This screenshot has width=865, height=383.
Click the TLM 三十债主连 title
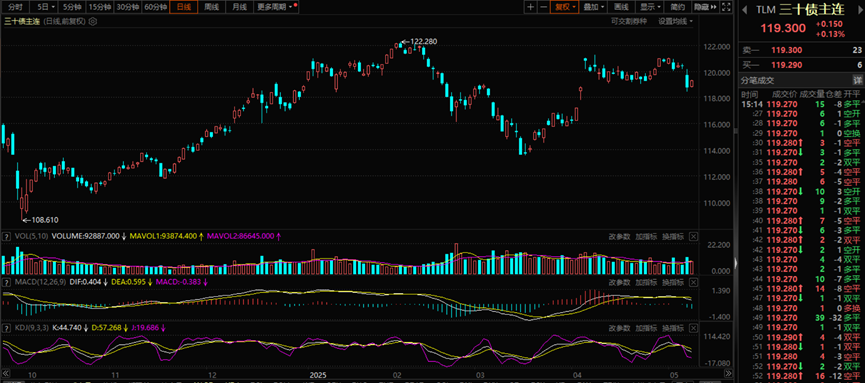tap(800, 9)
